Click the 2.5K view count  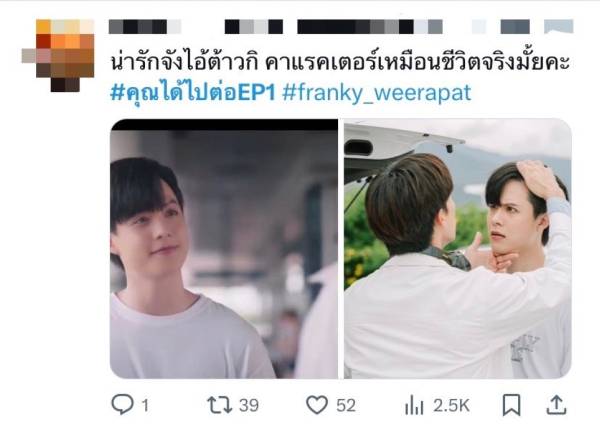pyautogui.click(x=452, y=405)
